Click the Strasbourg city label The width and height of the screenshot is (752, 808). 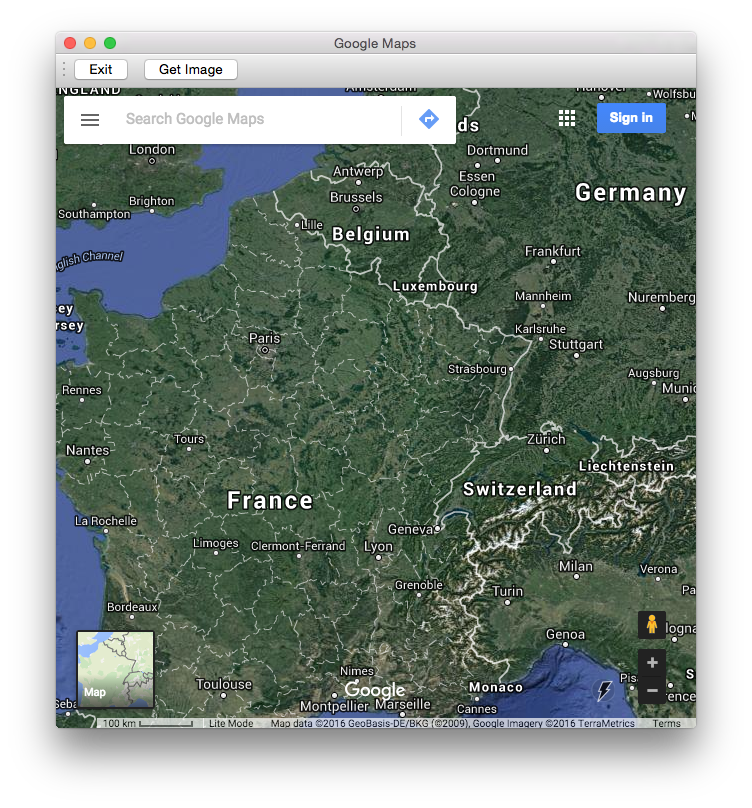pos(477,369)
